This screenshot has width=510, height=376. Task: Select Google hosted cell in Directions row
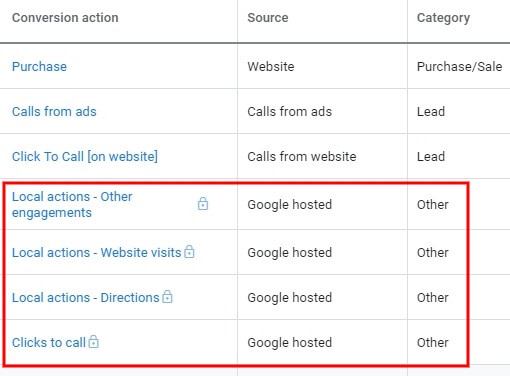pos(289,297)
